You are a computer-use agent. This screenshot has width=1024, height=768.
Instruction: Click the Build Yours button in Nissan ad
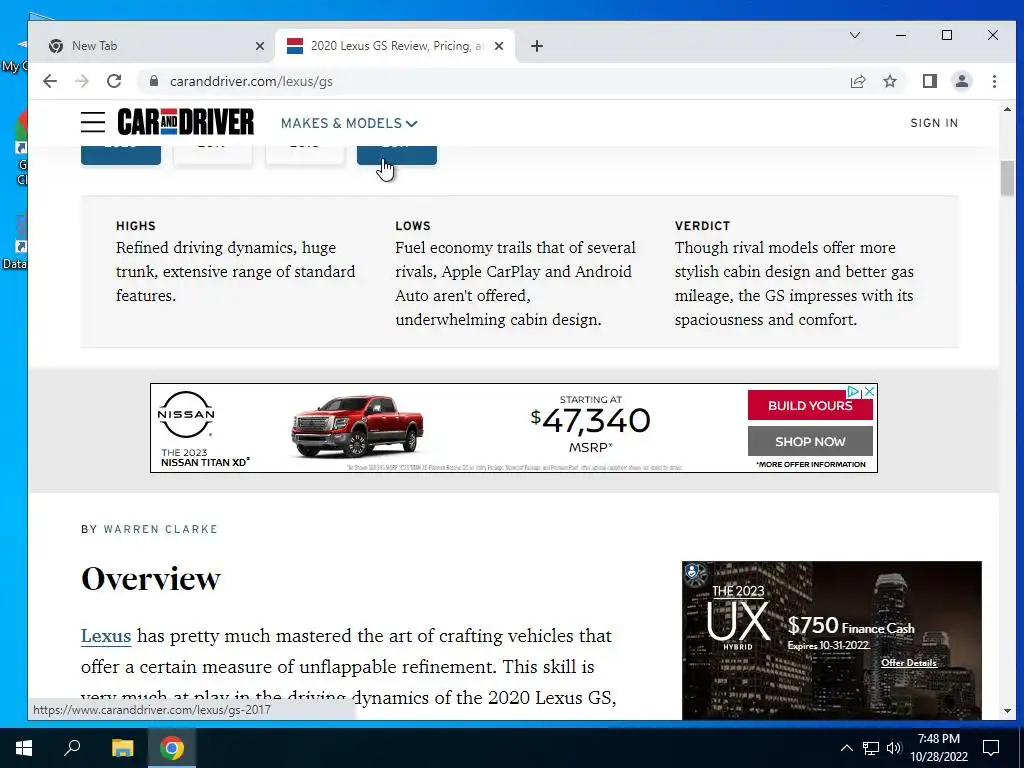point(810,405)
